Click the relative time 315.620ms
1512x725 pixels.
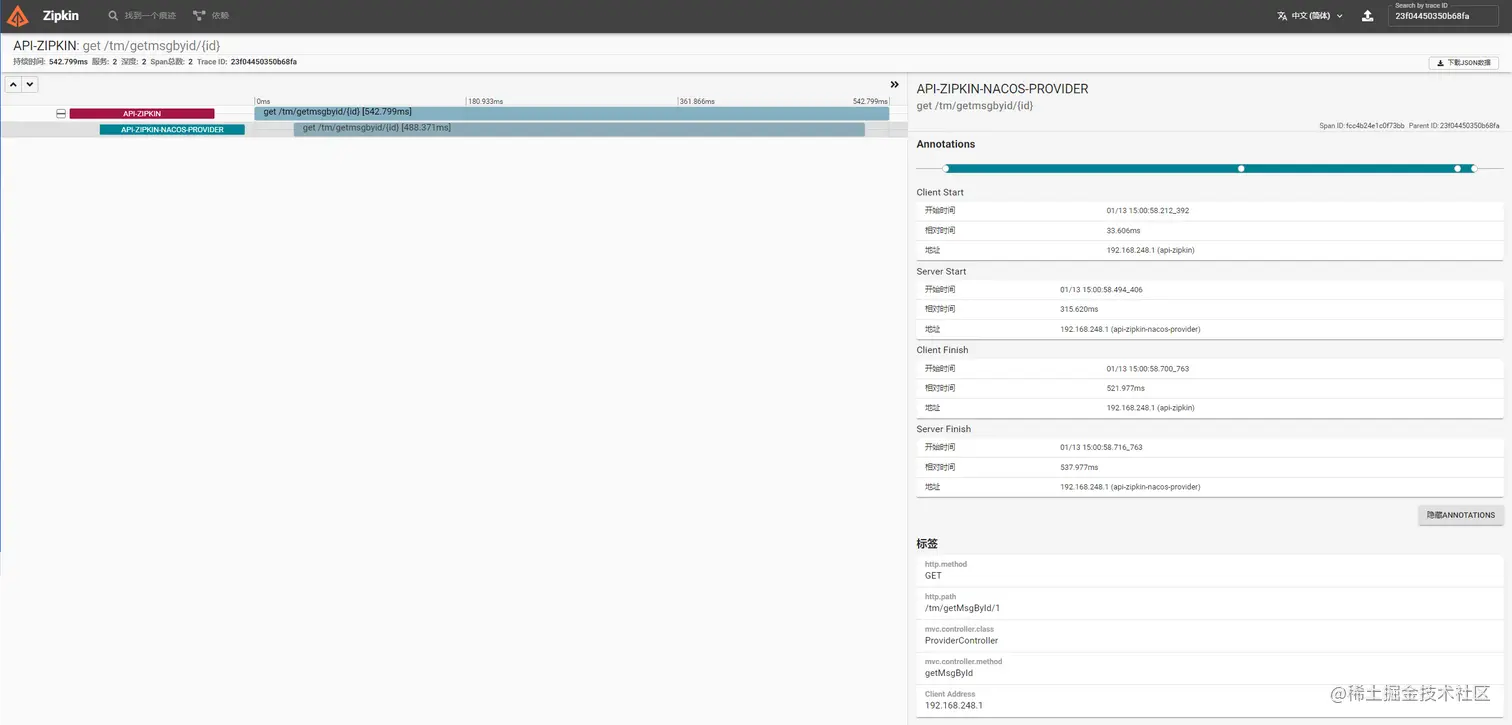(x=1079, y=309)
